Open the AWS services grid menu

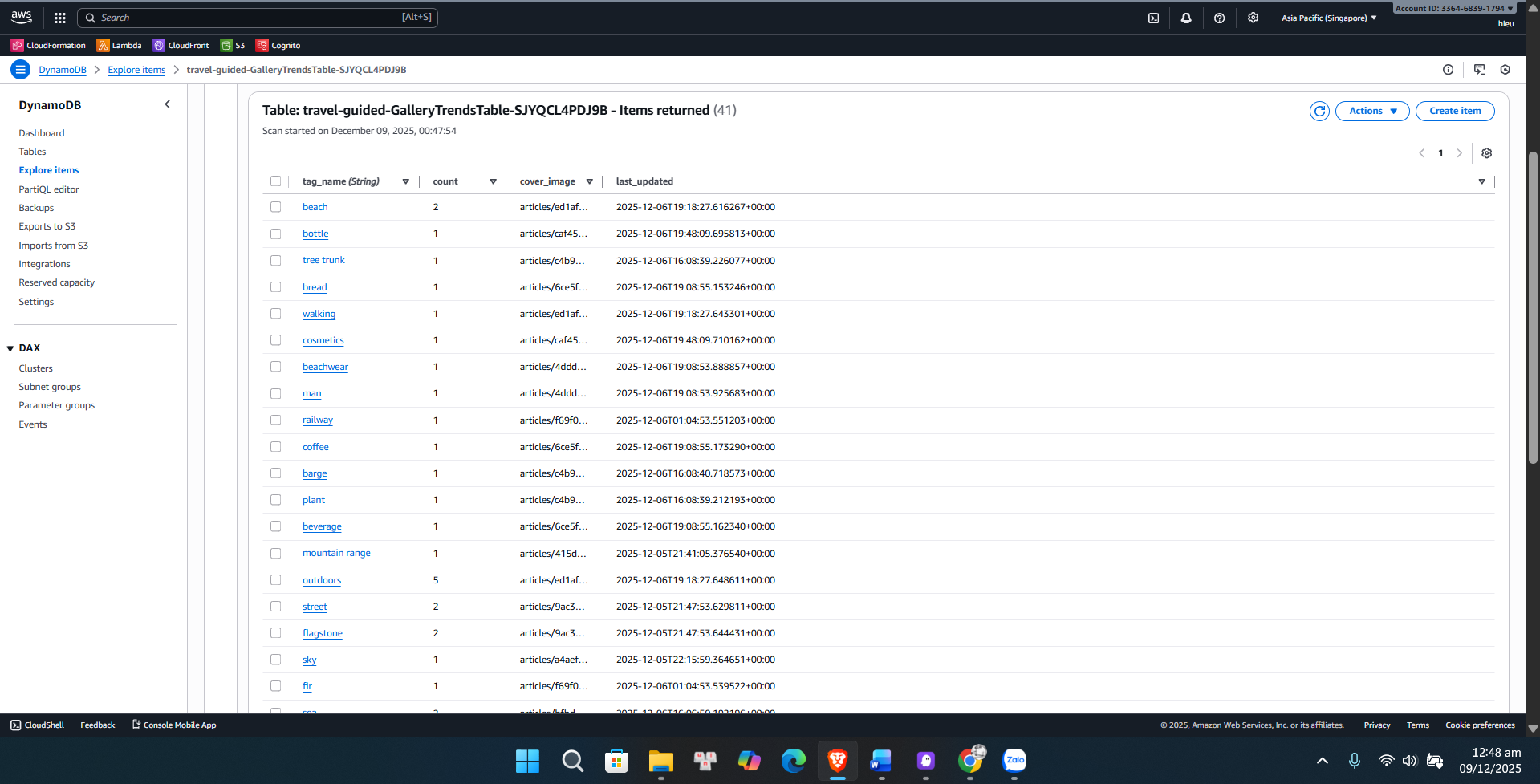pyautogui.click(x=59, y=18)
